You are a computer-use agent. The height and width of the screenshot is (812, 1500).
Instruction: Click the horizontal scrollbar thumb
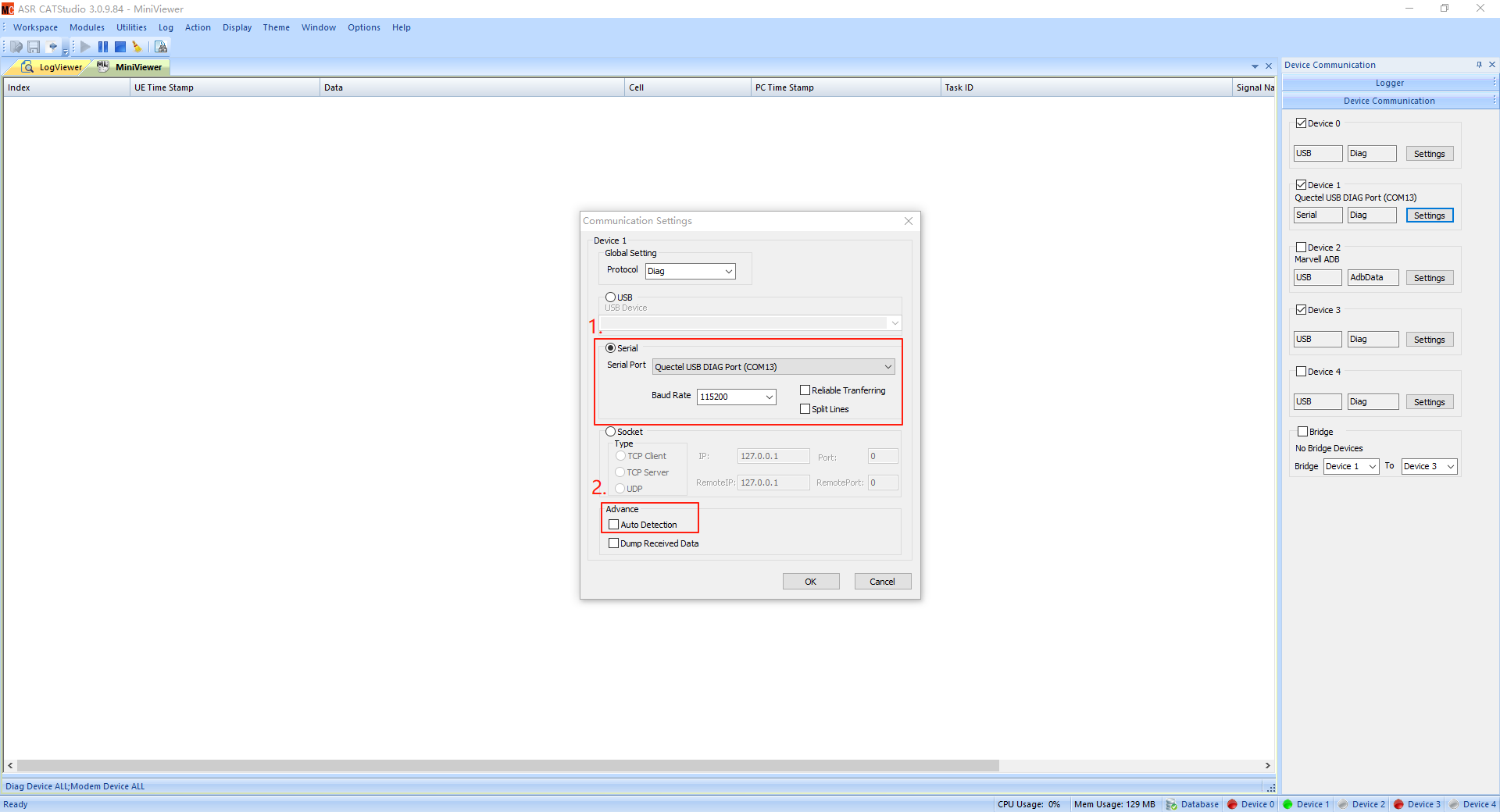point(508,766)
